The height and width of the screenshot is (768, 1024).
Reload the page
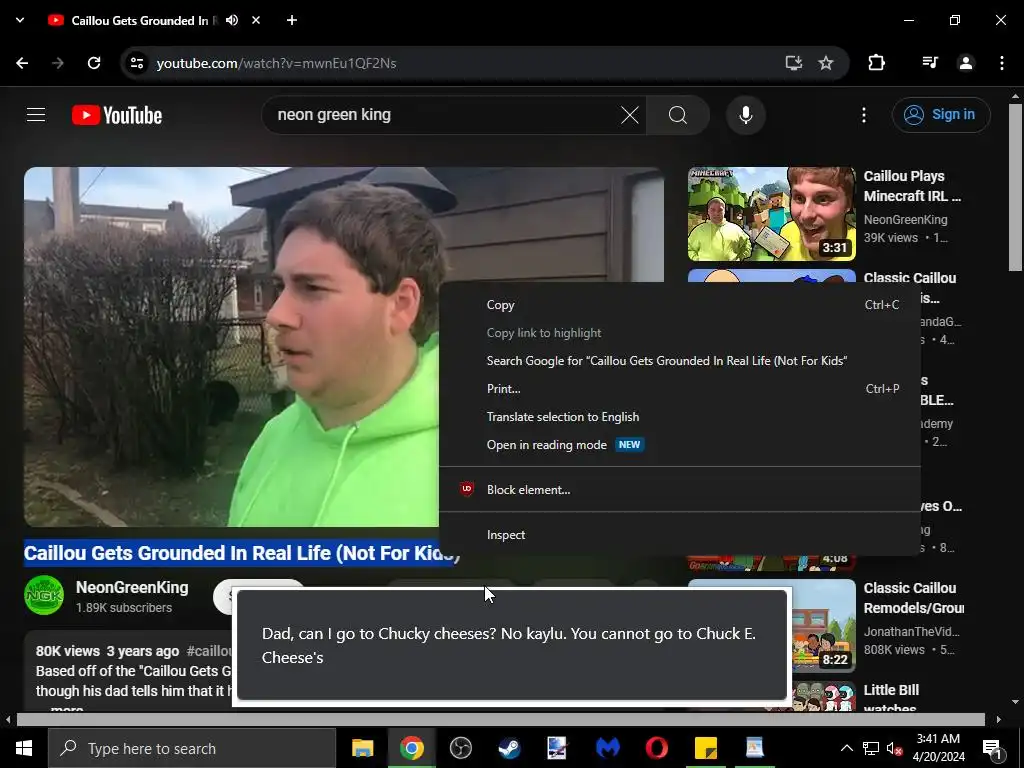tap(94, 63)
